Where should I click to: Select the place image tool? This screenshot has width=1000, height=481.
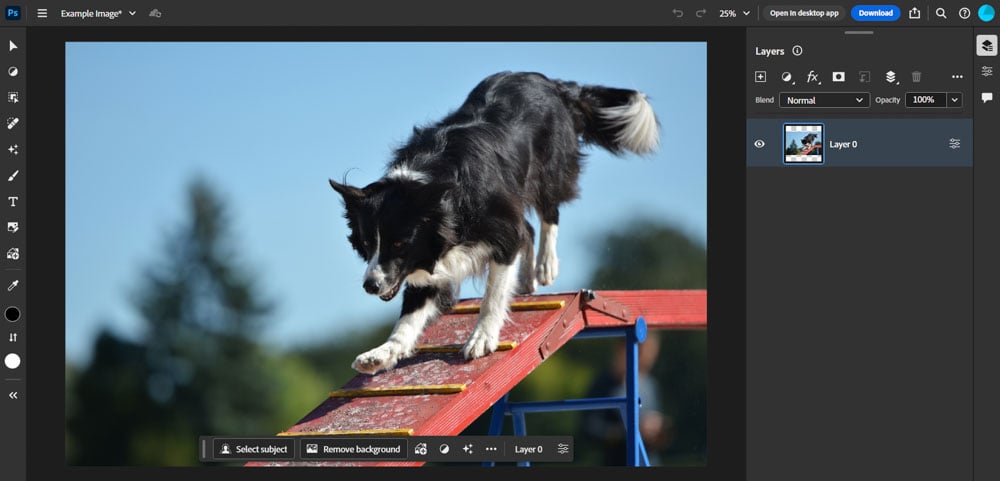(x=13, y=227)
